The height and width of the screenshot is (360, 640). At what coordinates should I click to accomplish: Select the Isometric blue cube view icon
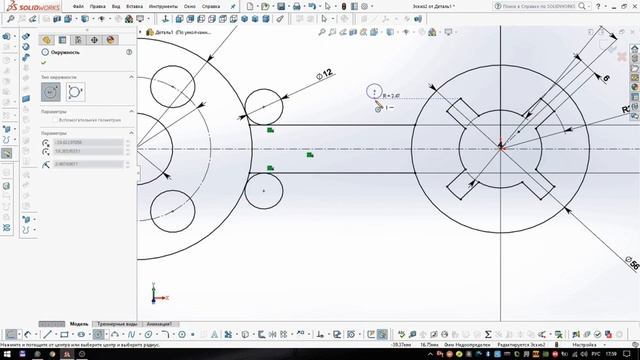[x=244, y=19]
